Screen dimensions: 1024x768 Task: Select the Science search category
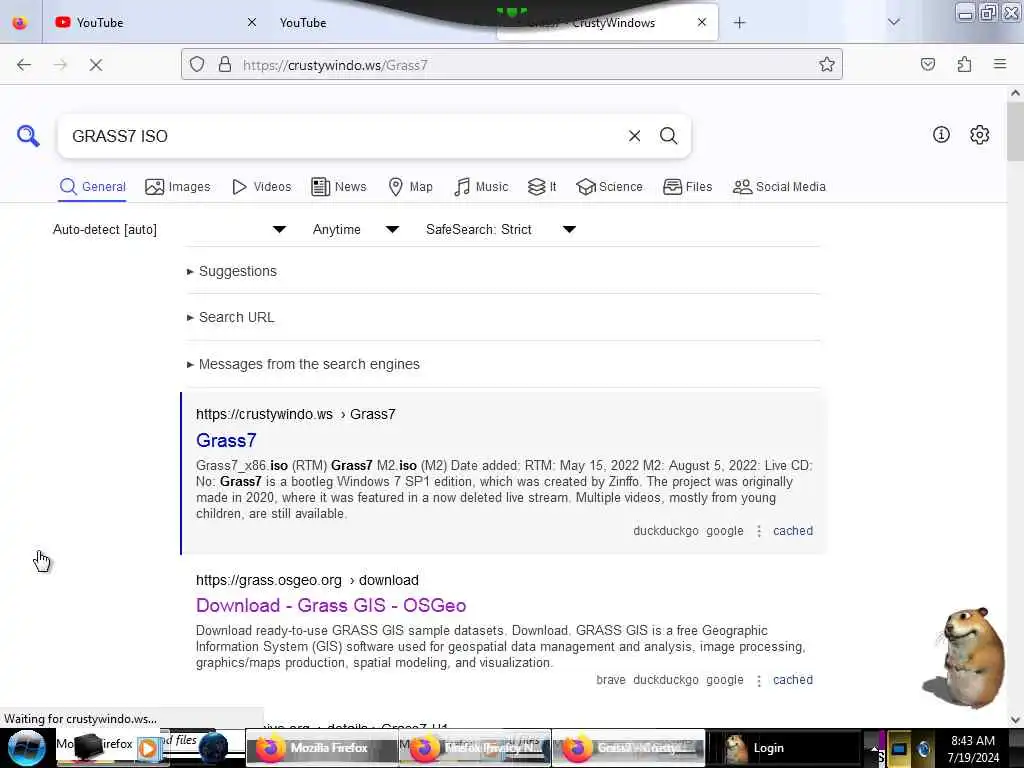pyautogui.click(x=609, y=187)
